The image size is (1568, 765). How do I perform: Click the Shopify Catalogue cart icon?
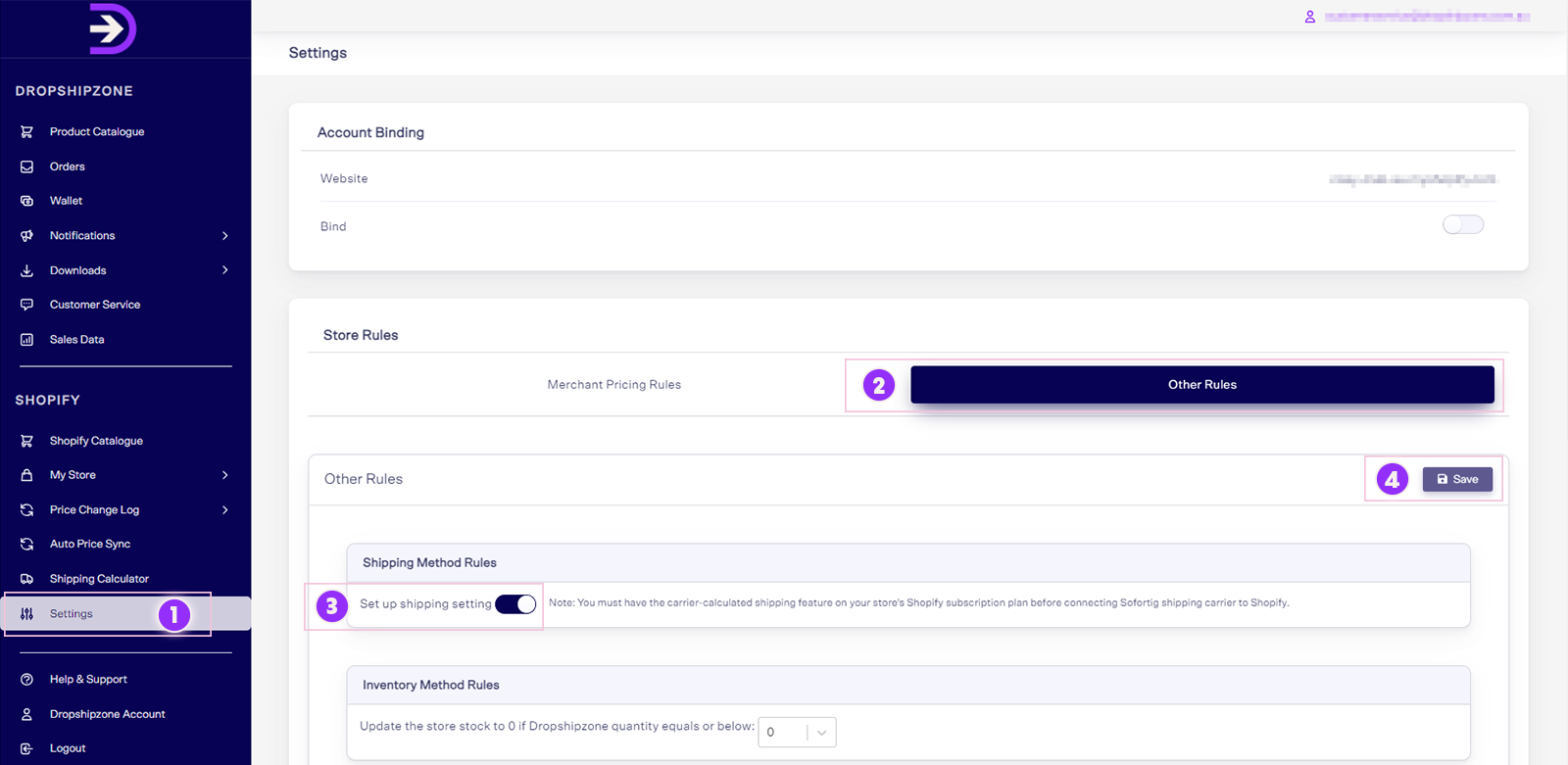pyautogui.click(x=27, y=441)
